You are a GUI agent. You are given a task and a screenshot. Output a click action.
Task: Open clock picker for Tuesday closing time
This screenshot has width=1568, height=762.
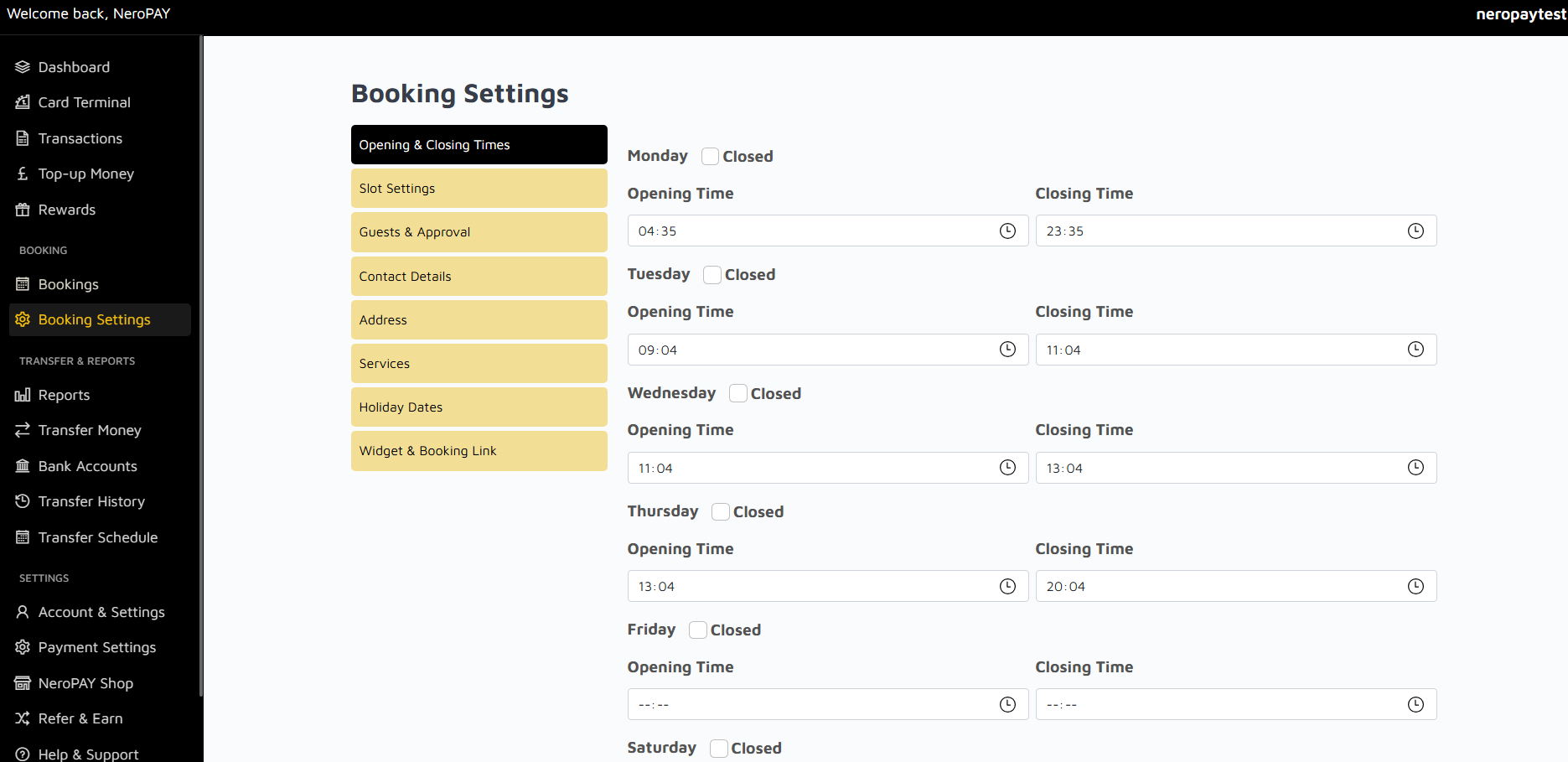point(1415,350)
